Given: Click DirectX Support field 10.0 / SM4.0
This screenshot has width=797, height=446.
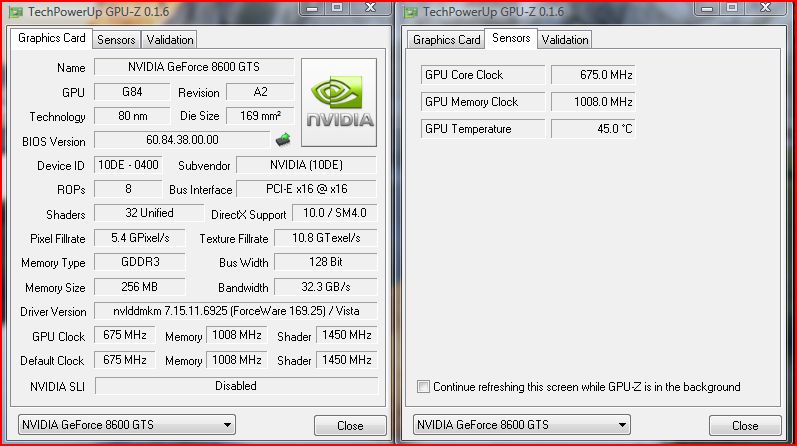Looking at the screenshot, I should pos(335,213).
